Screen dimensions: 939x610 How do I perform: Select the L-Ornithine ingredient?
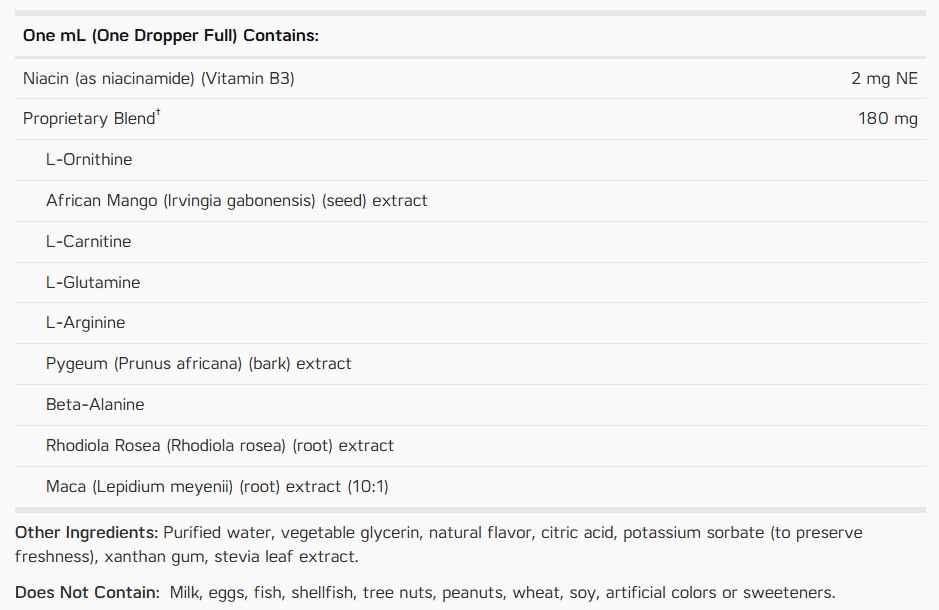89,160
